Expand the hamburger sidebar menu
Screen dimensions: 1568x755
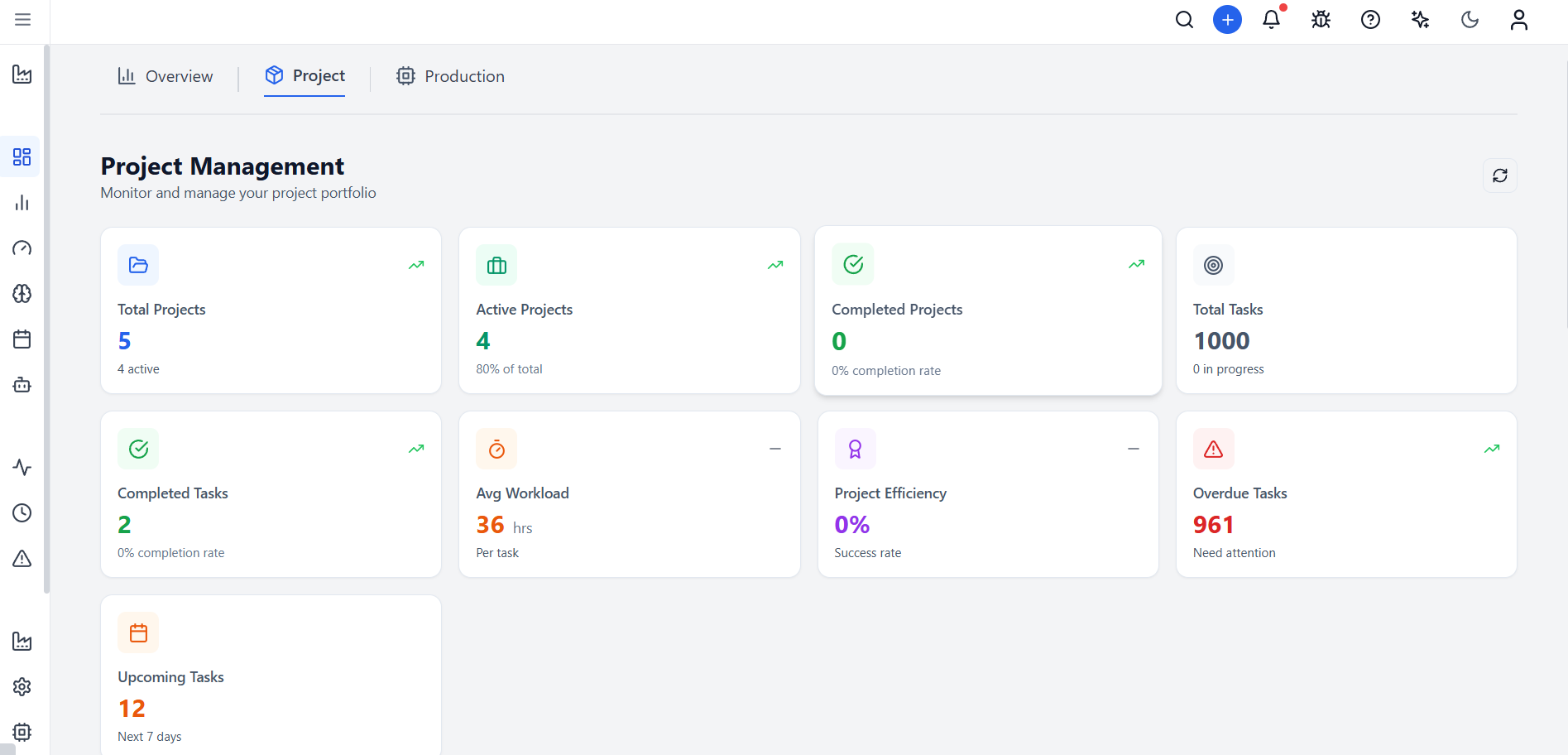tap(22, 20)
